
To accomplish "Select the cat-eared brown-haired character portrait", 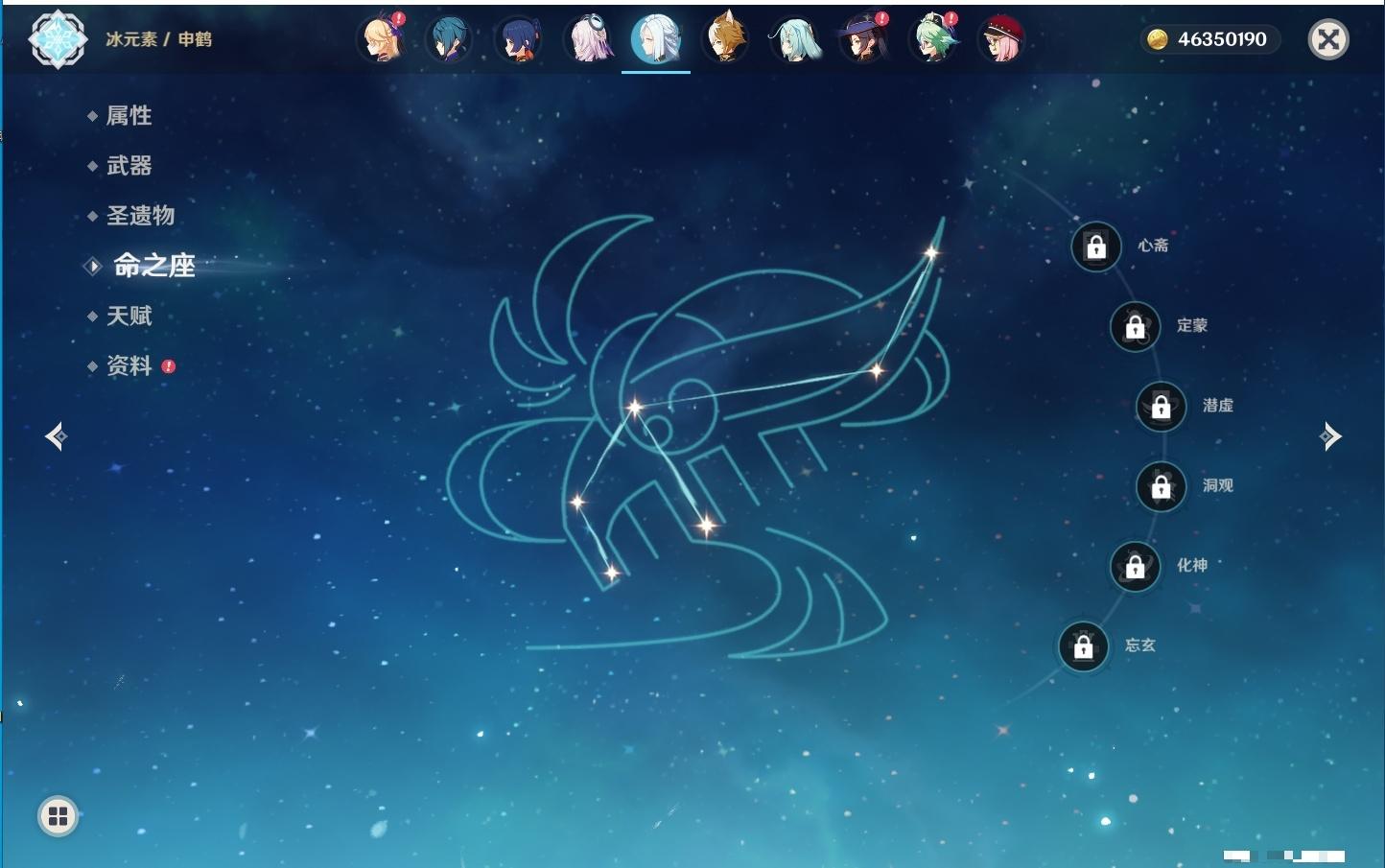I will pos(725,40).
